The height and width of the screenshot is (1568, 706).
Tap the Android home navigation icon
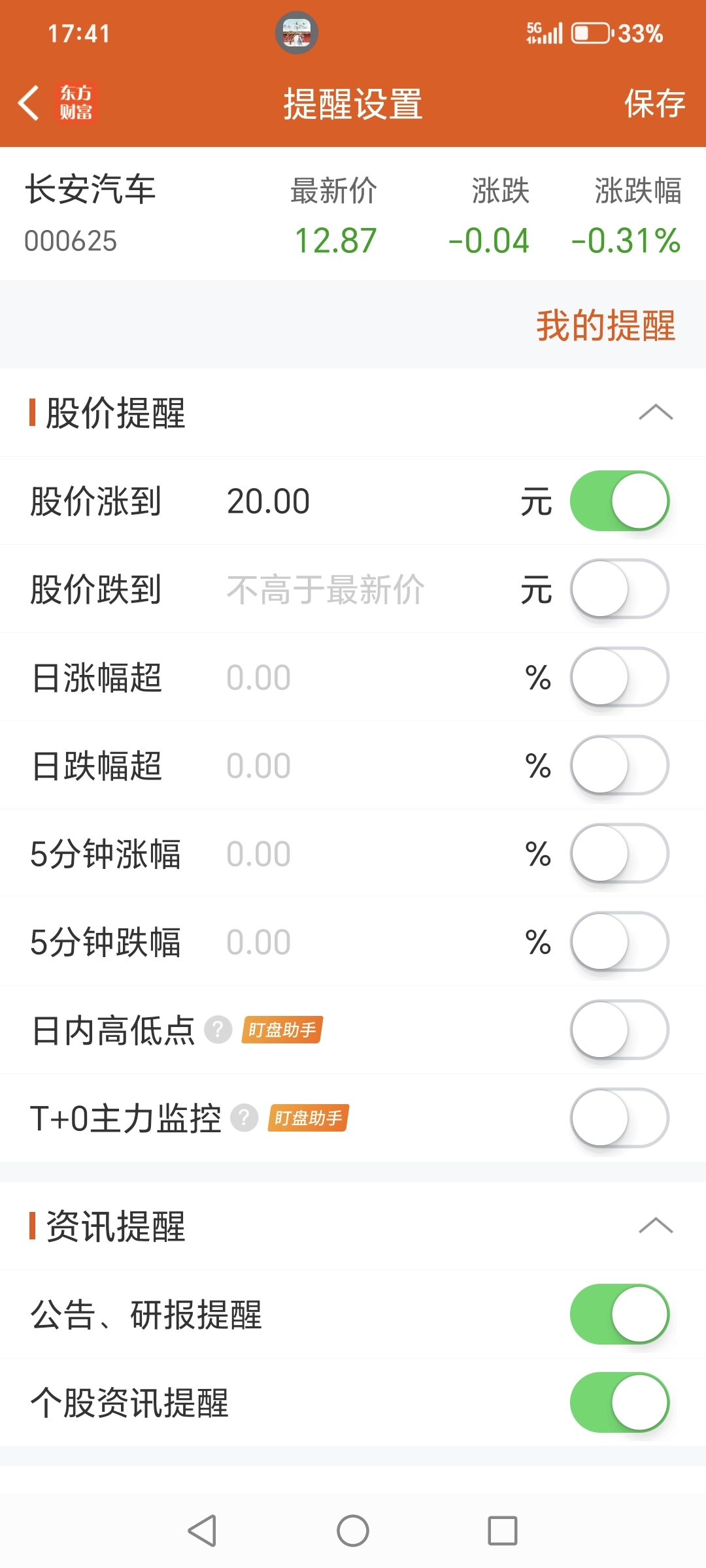tap(353, 1531)
